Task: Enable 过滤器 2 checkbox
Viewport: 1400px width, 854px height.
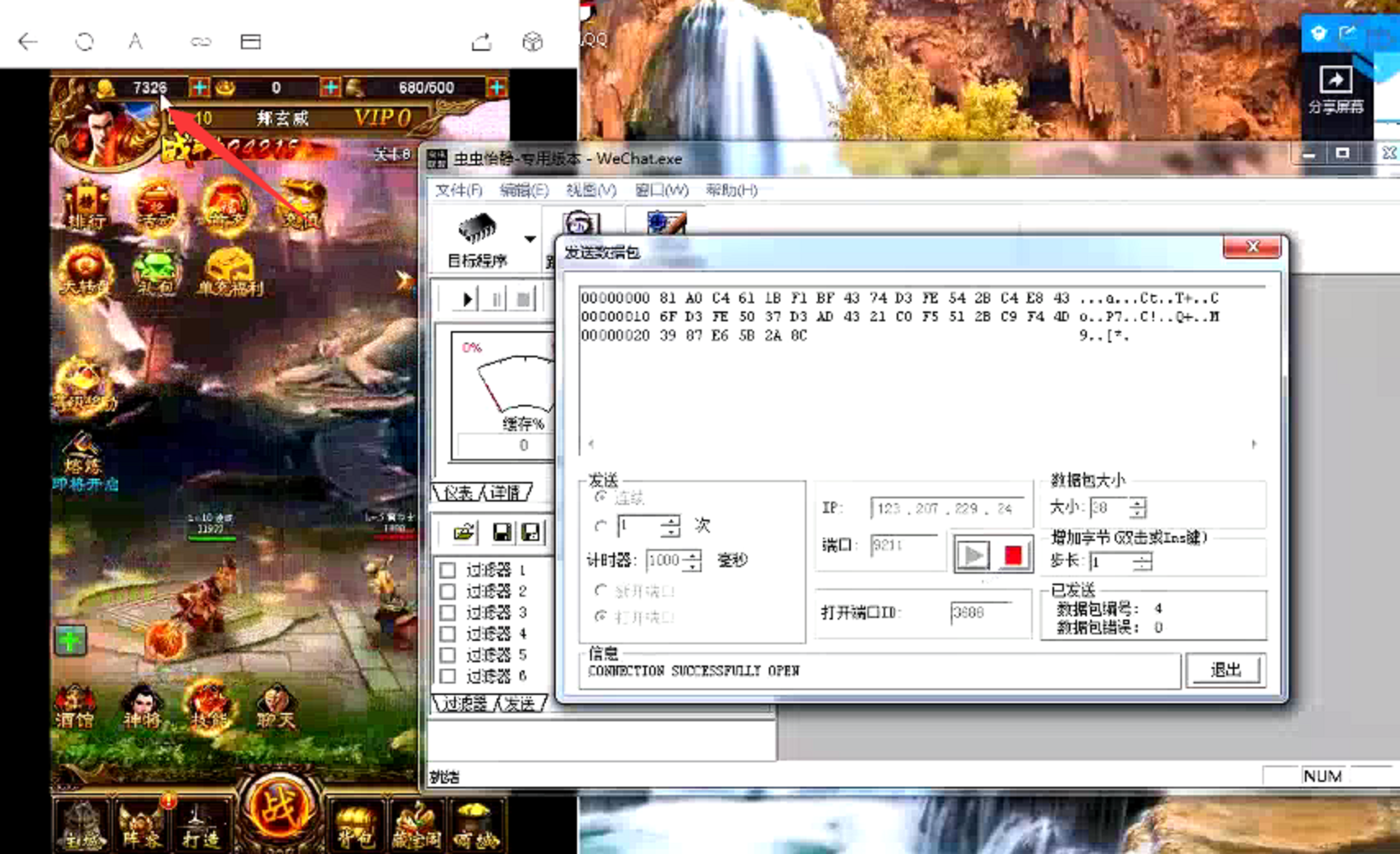Action: point(448,591)
